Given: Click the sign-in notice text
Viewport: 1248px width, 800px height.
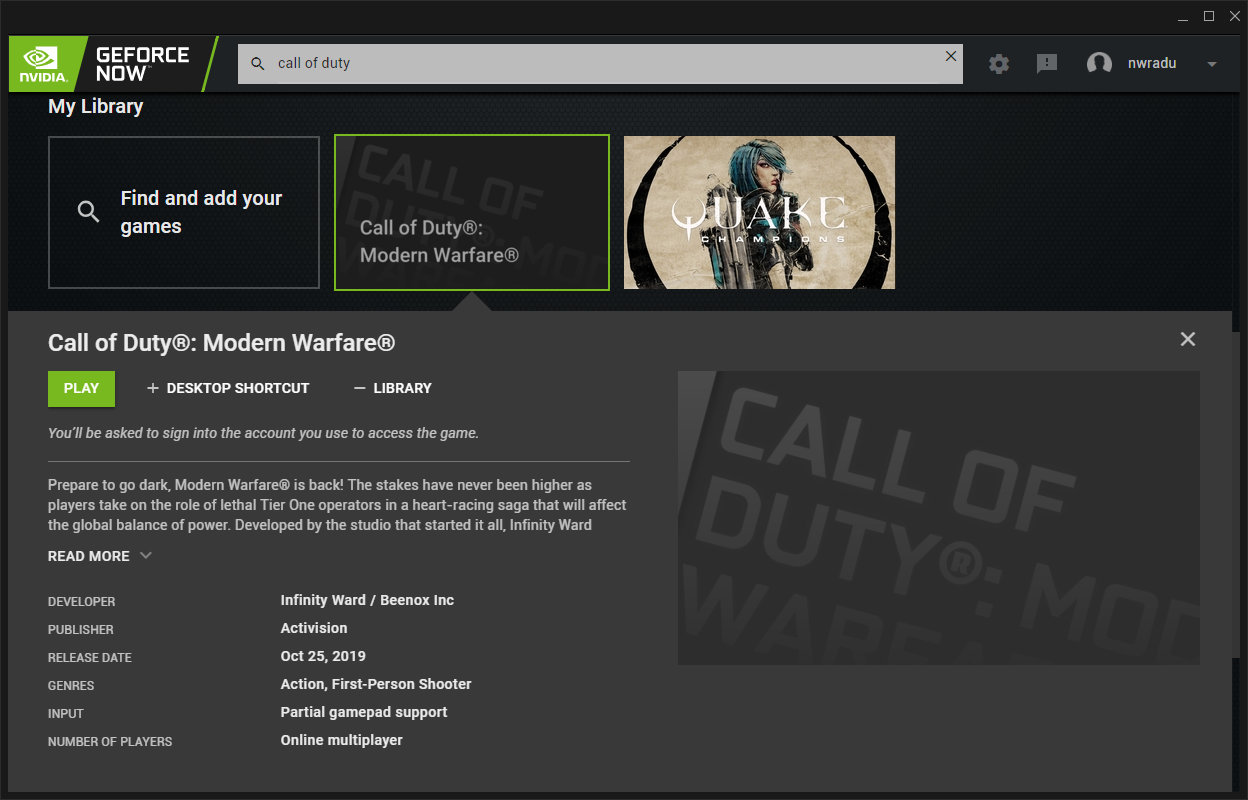Looking at the screenshot, I should tap(264, 433).
